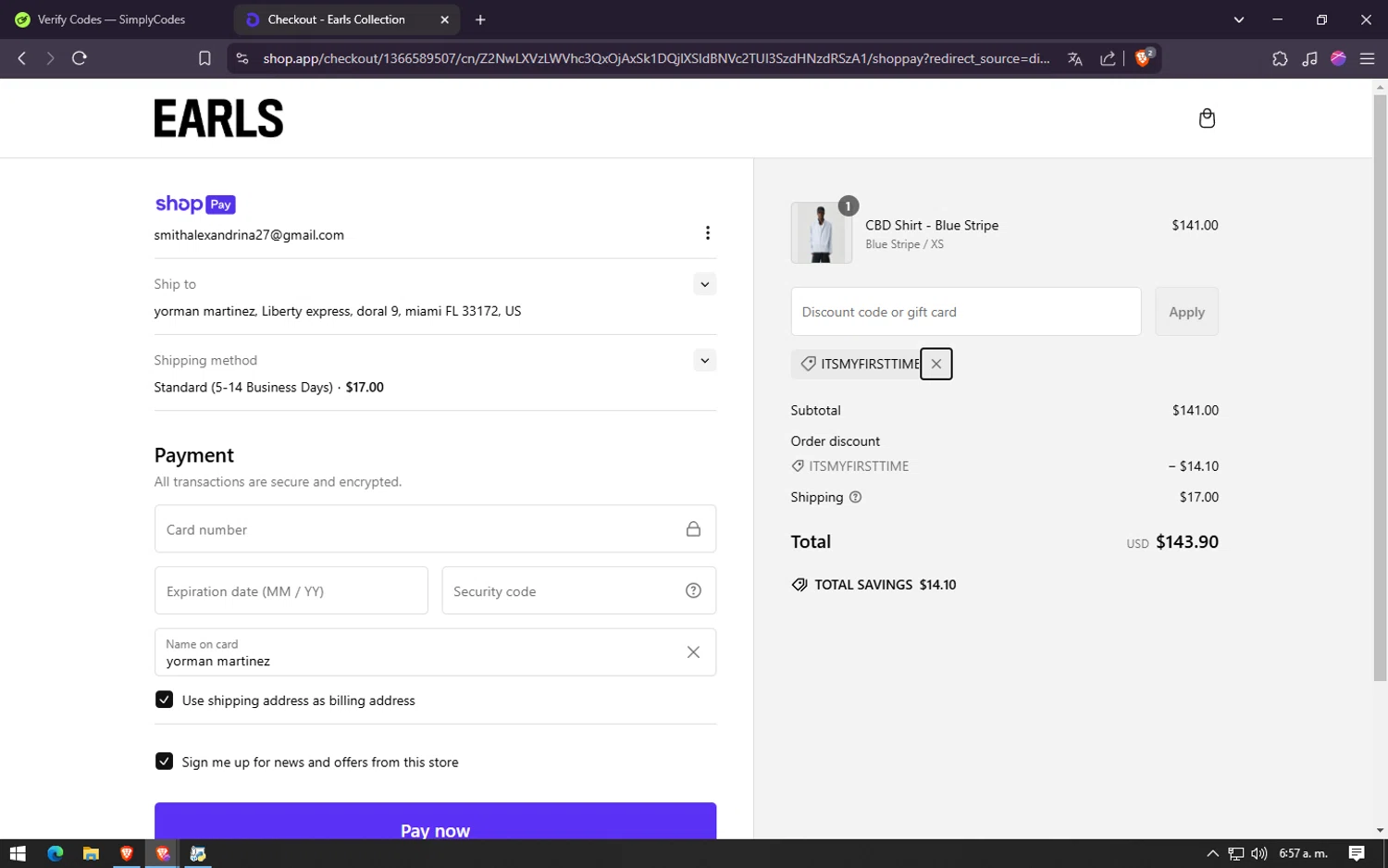The width and height of the screenshot is (1388, 868).
Task: Open the browser profile avatar icon
Action: [1338, 58]
